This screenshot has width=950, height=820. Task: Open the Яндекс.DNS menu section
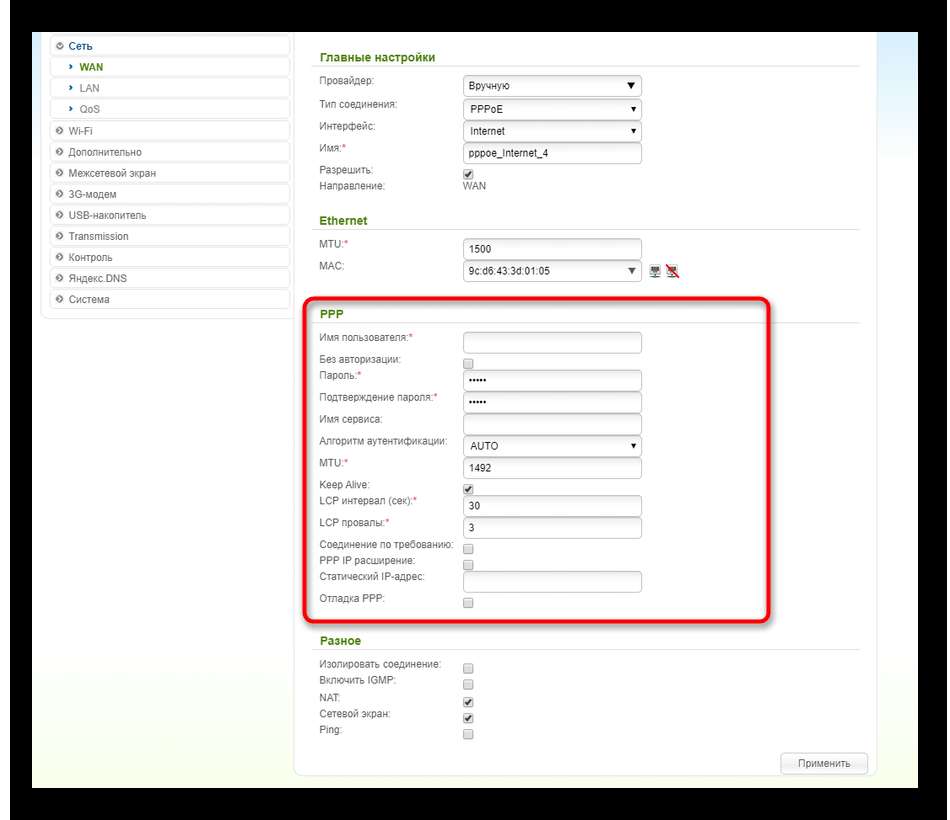pyautogui.click(x=170, y=278)
